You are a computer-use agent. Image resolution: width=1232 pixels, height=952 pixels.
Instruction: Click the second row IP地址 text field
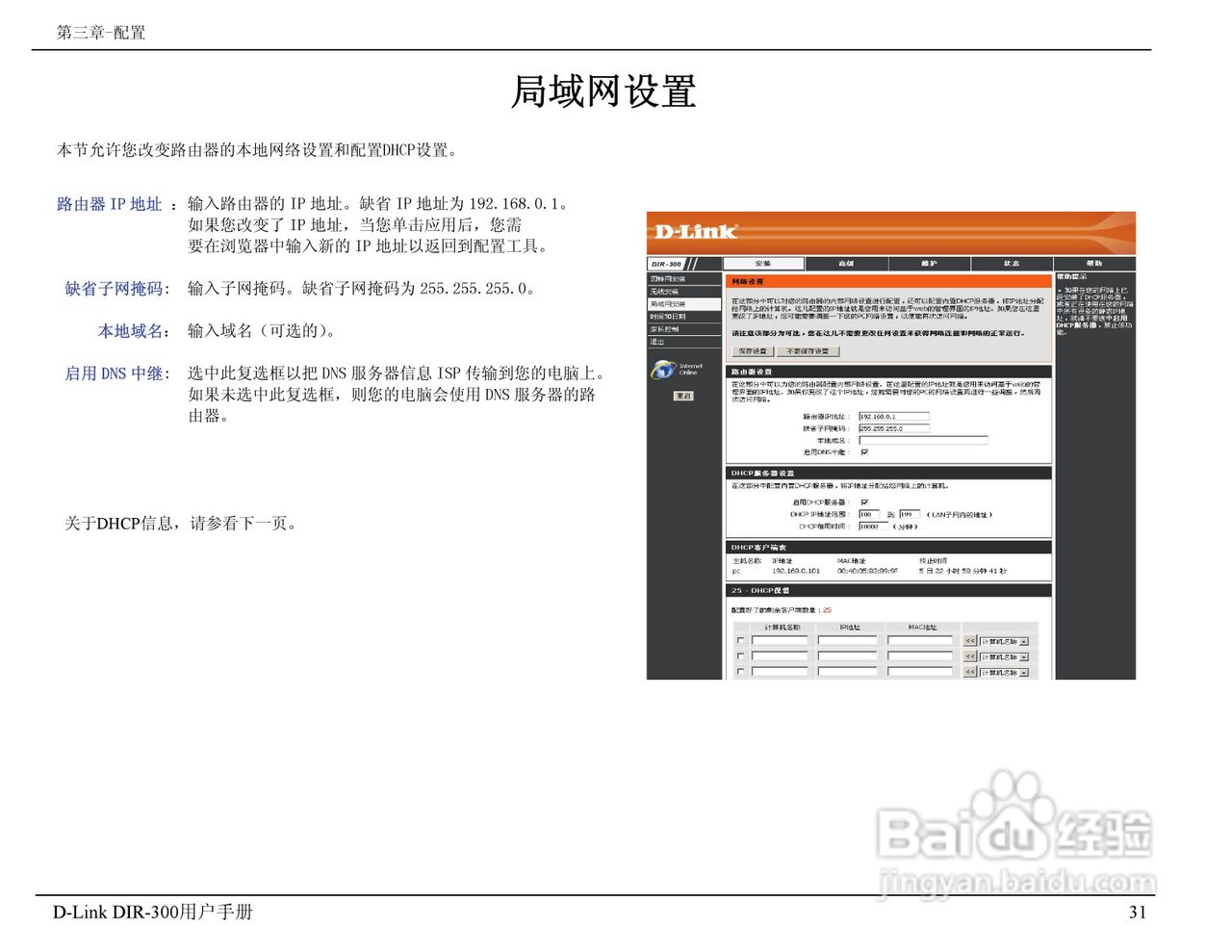[x=847, y=656]
